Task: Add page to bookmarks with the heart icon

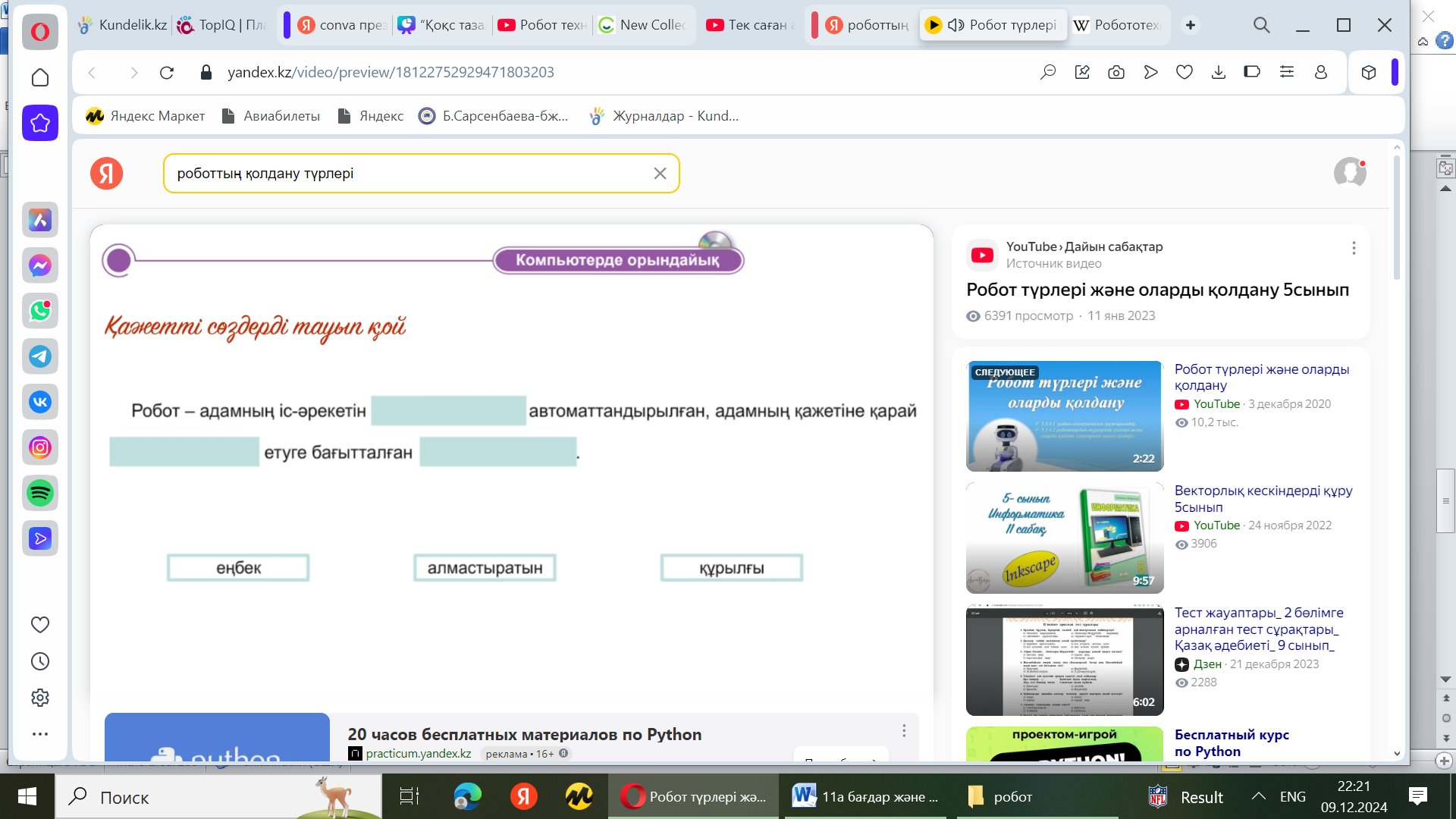Action: coord(1185,72)
